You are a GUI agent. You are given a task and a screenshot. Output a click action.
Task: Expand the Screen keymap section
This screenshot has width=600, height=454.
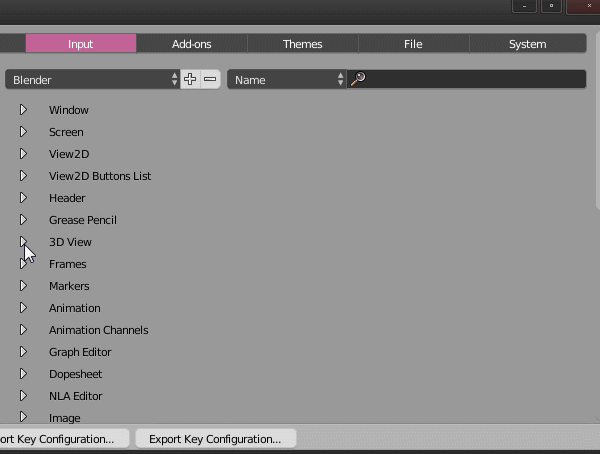(x=23, y=132)
